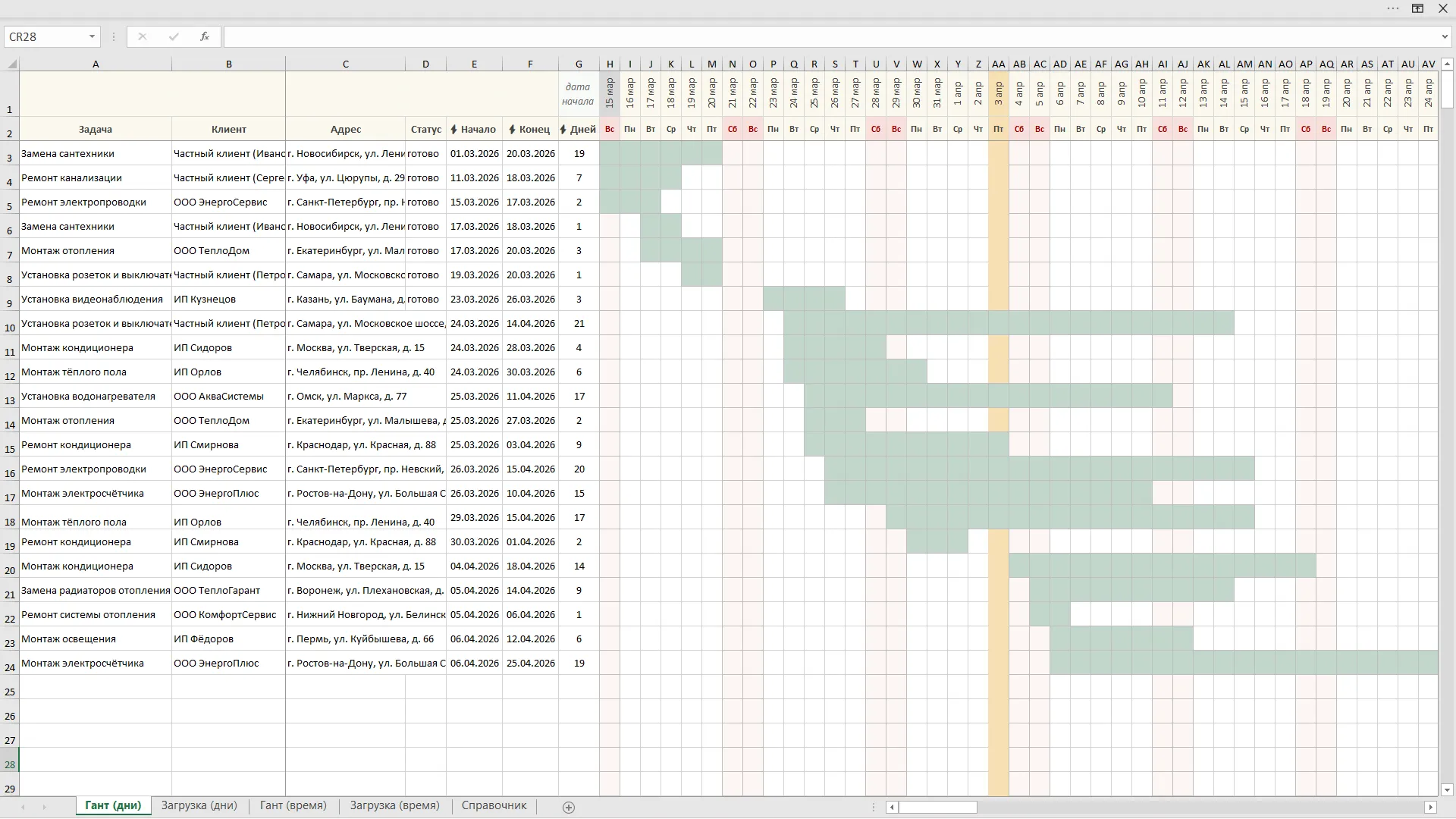Select the Конец header cell
Screen dimensions: 1456x819
coord(530,130)
